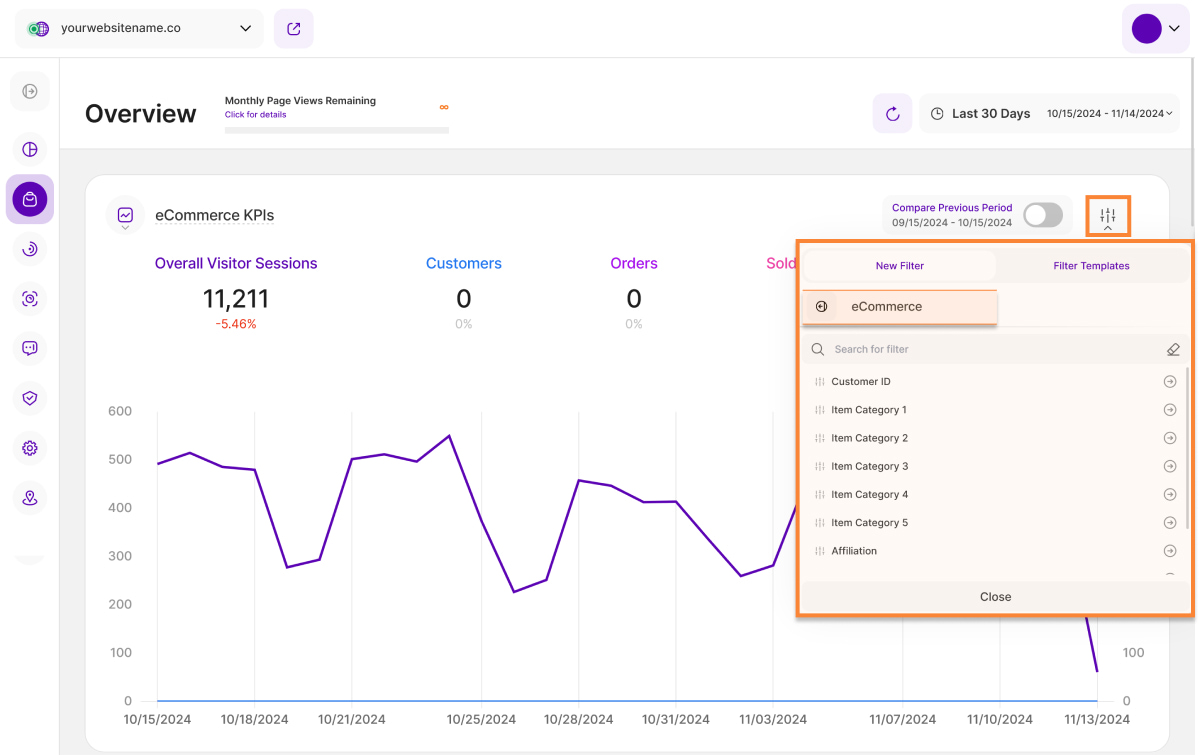Image resolution: width=1199 pixels, height=755 pixels.
Task: Select the Customer ID filter option
Action: (x=861, y=382)
